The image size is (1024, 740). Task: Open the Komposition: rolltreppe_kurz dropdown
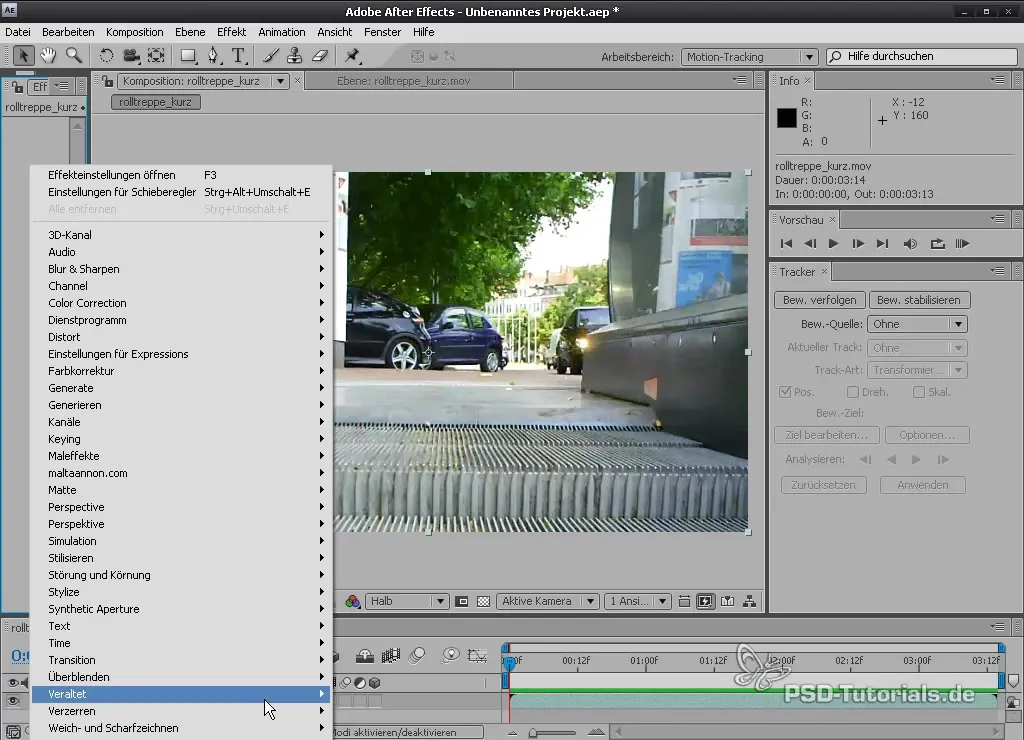pos(203,81)
